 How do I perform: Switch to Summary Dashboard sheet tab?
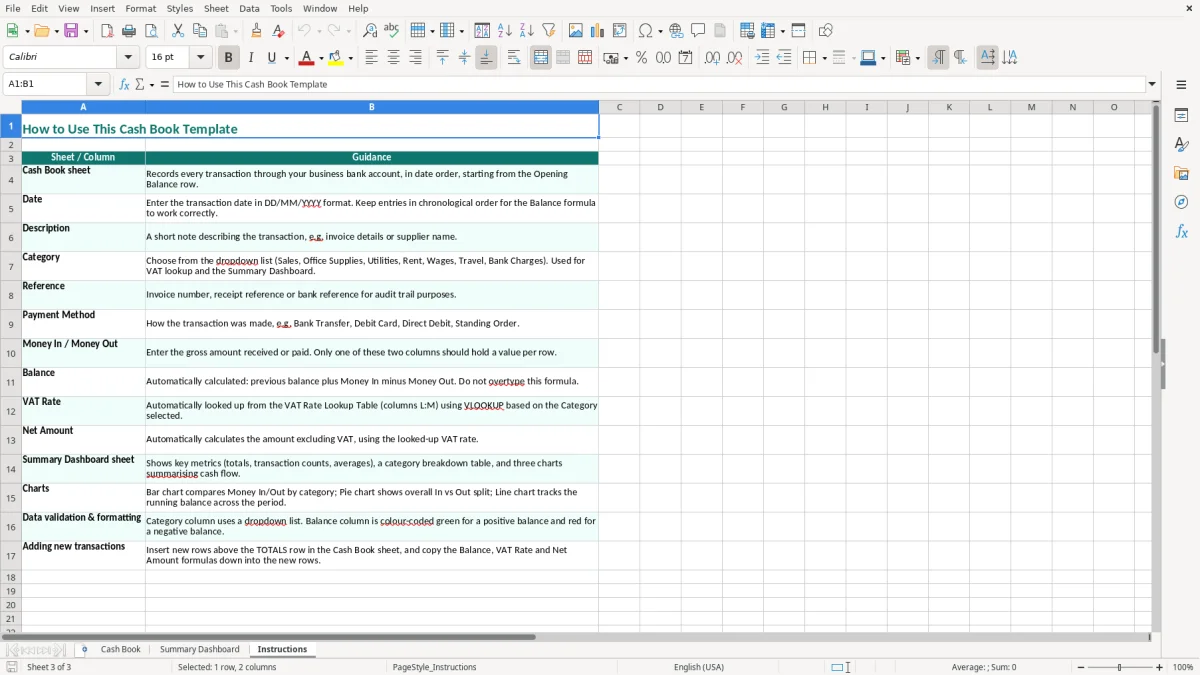pos(199,650)
